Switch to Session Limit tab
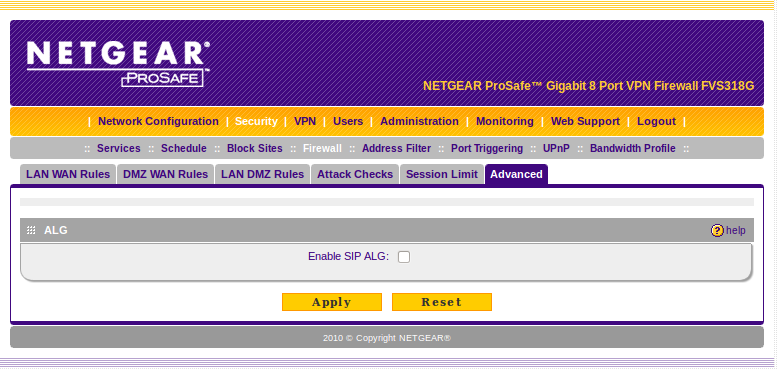Viewport: 777px width, 369px height. coord(442,174)
